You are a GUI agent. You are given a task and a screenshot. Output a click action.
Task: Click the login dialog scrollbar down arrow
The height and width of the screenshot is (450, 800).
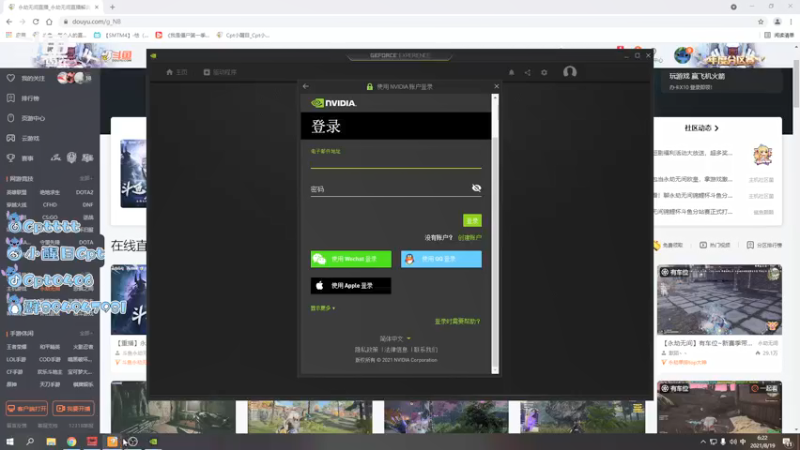click(x=495, y=370)
